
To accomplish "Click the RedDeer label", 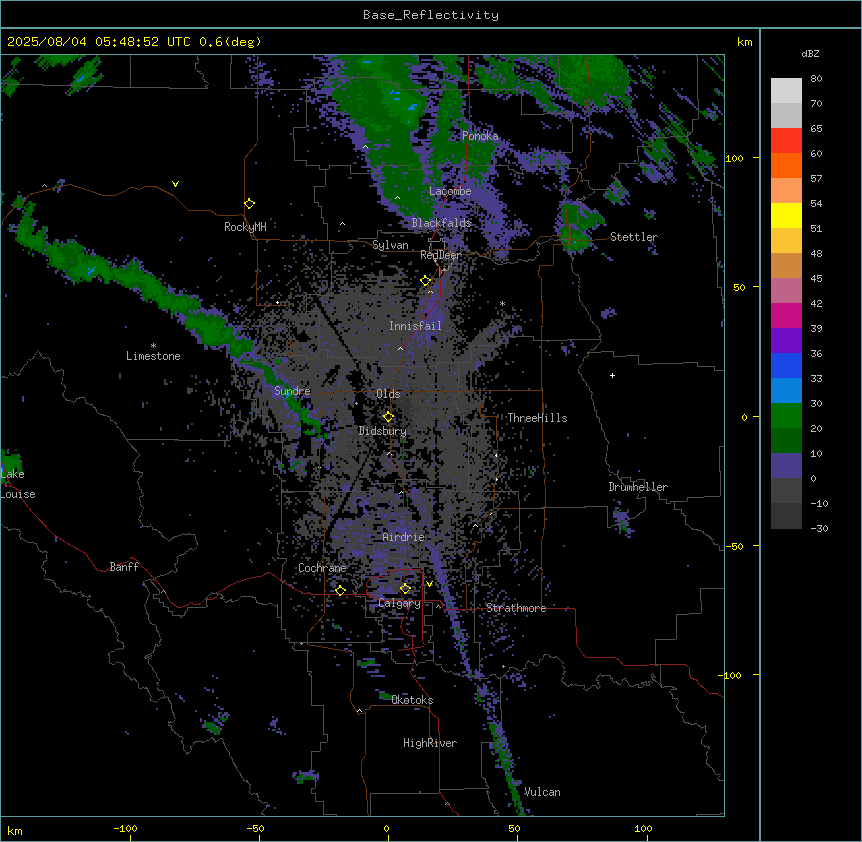I will [x=440, y=255].
